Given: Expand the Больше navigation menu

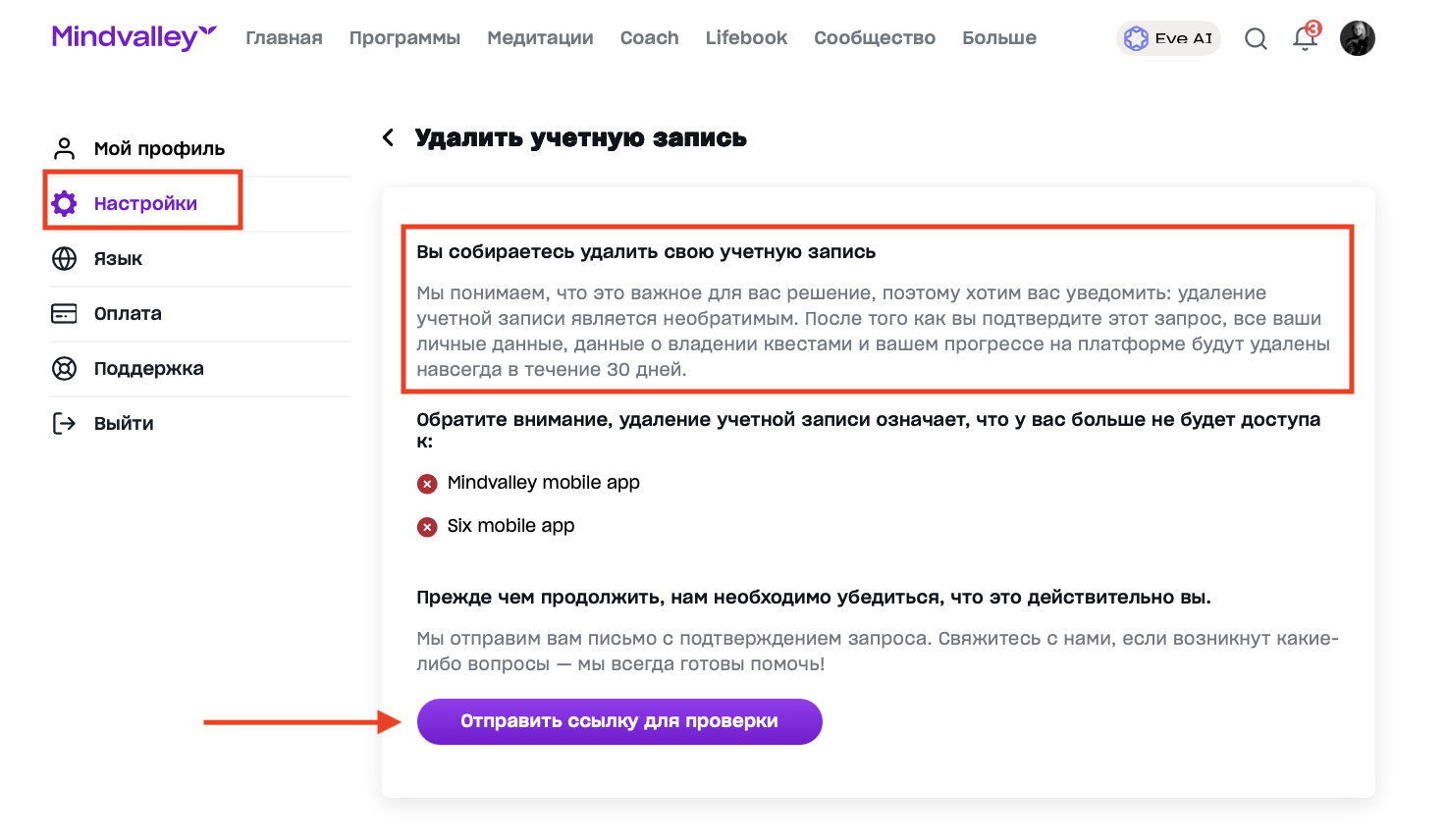Looking at the screenshot, I should pyautogui.click(x=998, y=37).
